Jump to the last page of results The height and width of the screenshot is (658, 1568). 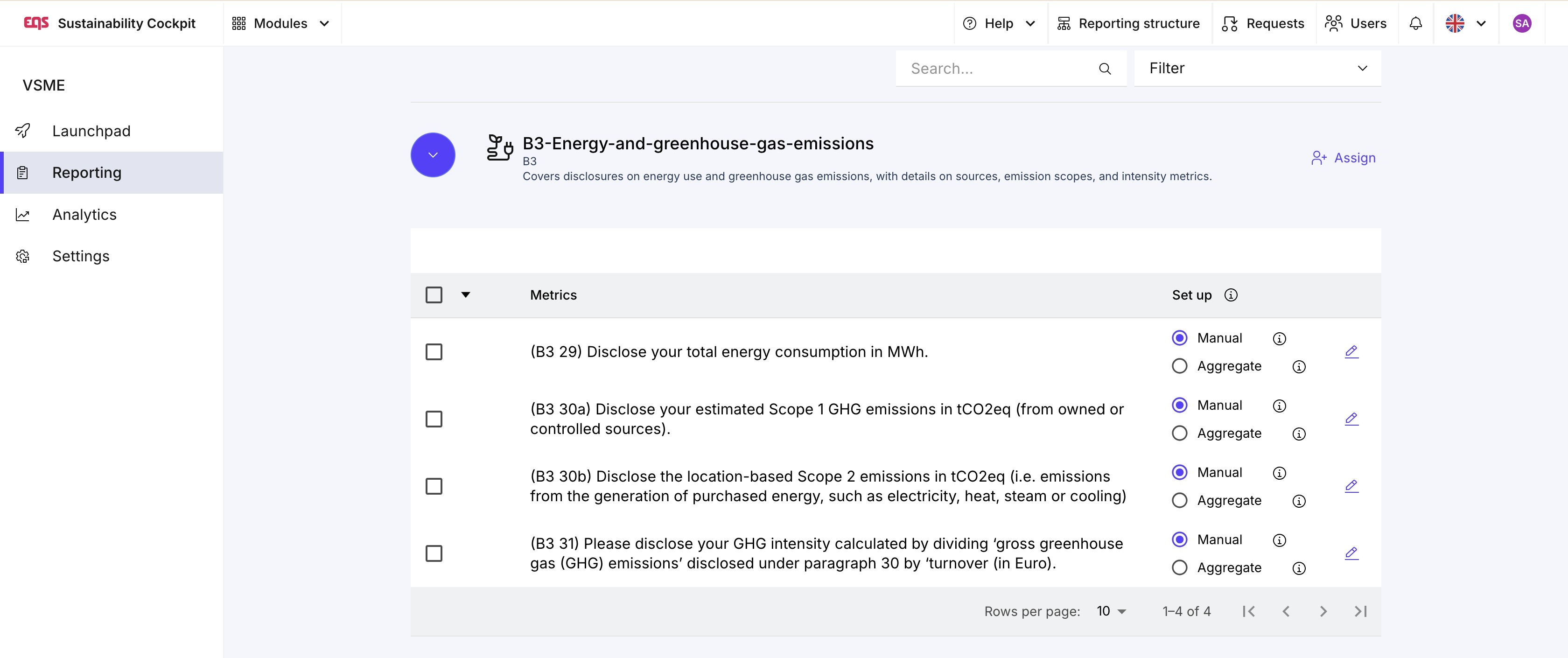coord(1360,611)
